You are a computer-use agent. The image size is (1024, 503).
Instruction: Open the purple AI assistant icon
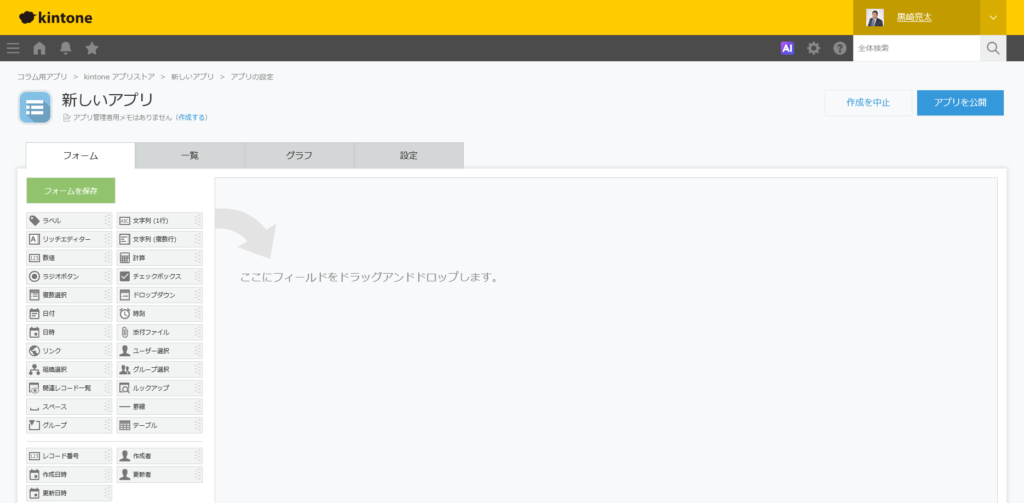[x=787, y=48]
